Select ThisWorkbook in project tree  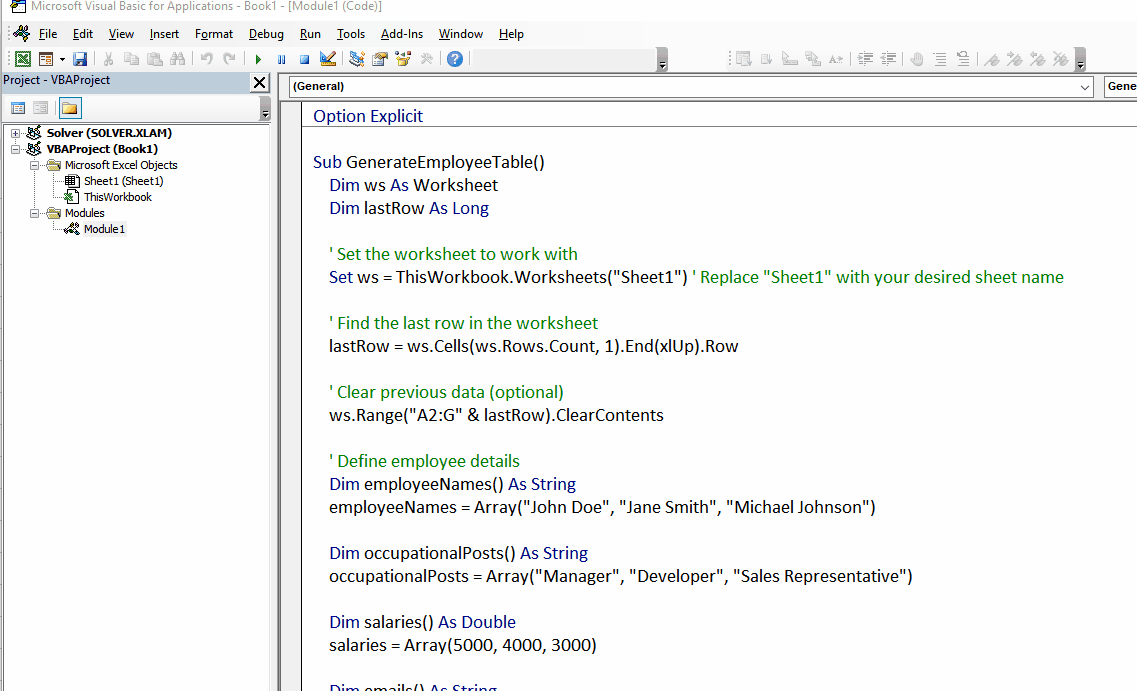tap(117, 197)
